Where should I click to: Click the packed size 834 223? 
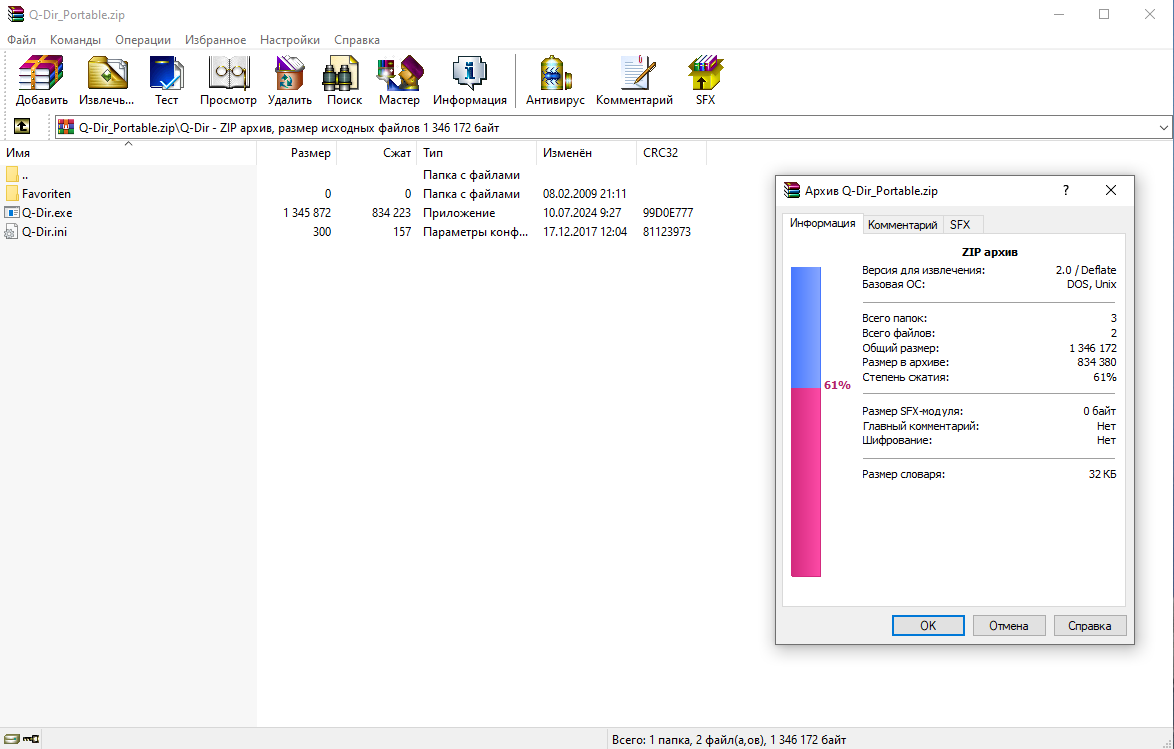point(391,213)
